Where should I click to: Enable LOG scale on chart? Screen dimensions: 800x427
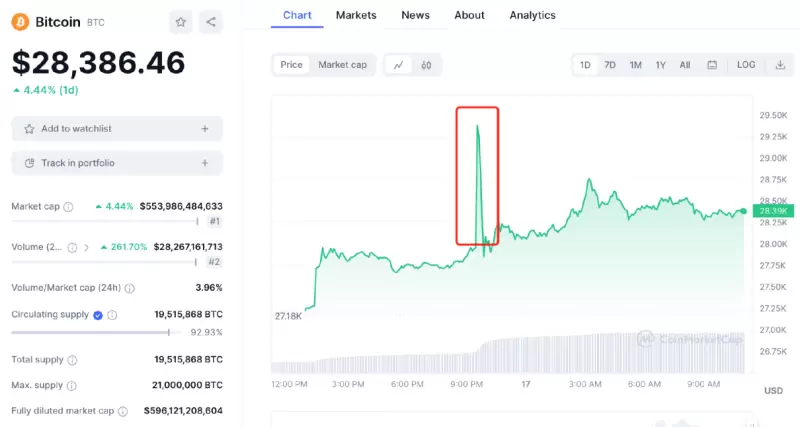(746, 65)
